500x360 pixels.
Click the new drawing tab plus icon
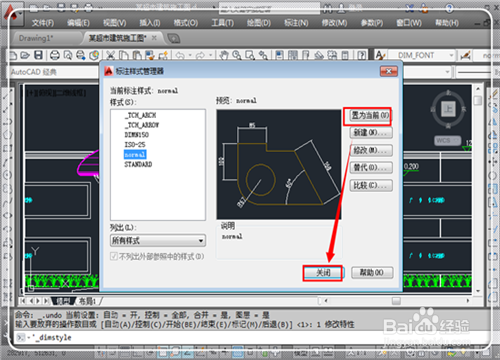click(173, 39)
